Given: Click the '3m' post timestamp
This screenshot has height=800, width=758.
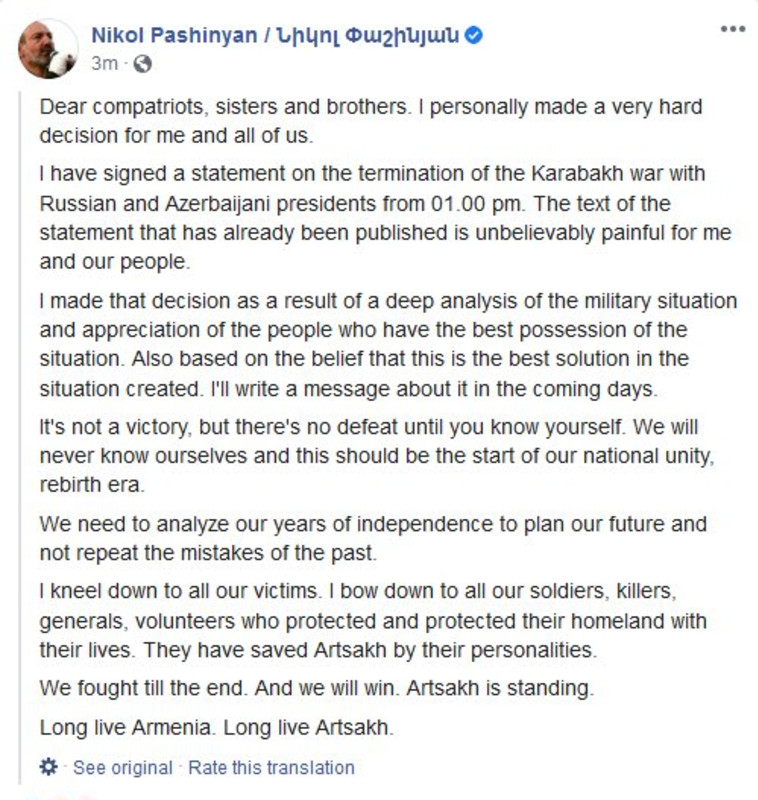Looking at the screenshot, I should [x=104, y=64].
